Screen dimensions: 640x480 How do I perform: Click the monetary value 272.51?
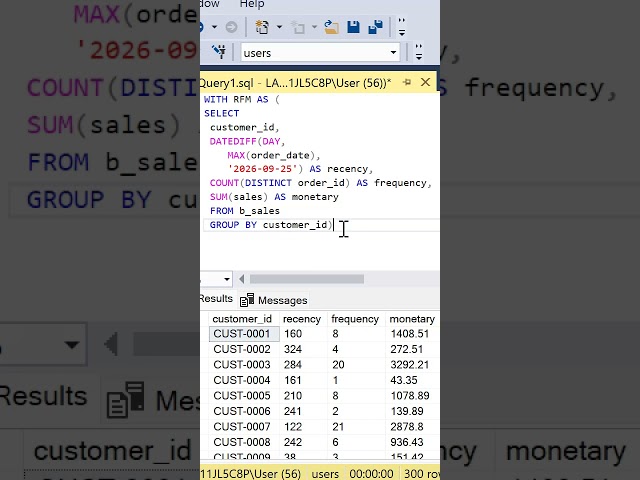pyautogui.click(x=406, y=349)
